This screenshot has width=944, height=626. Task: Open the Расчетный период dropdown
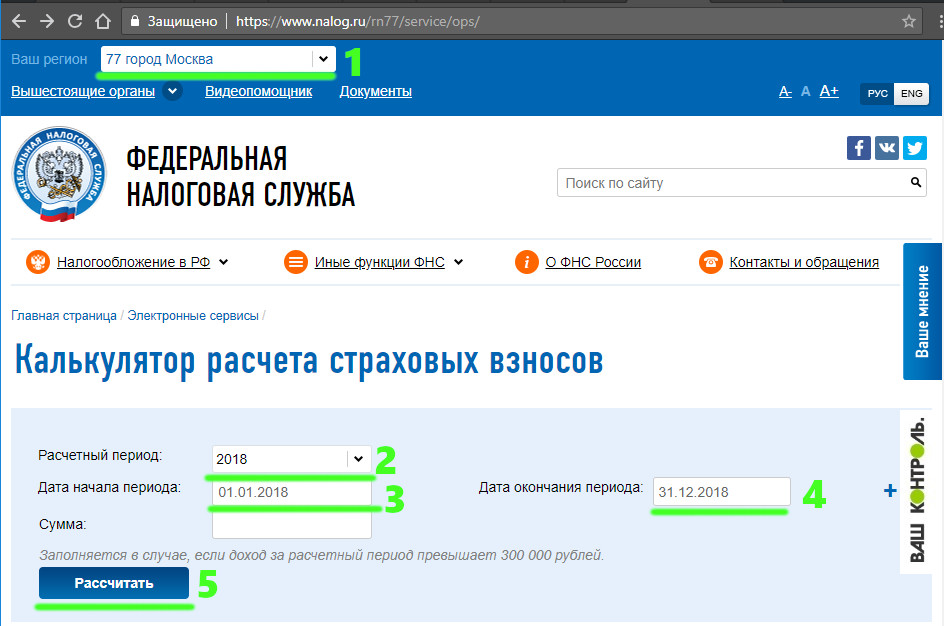357,458
